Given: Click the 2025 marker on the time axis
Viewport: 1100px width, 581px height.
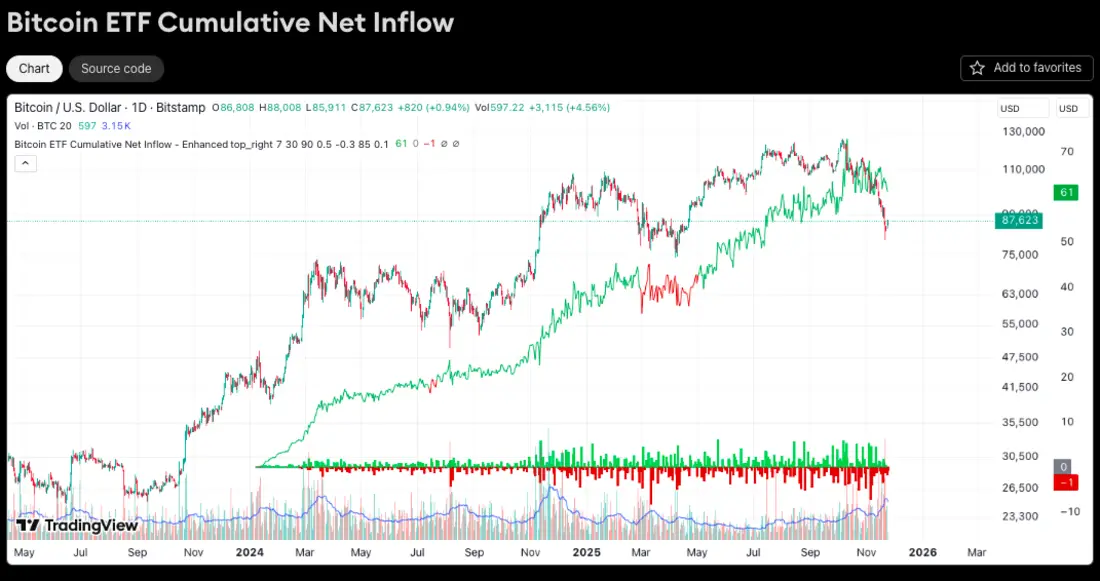Looking at the screenshot, I should click(586, 552).
